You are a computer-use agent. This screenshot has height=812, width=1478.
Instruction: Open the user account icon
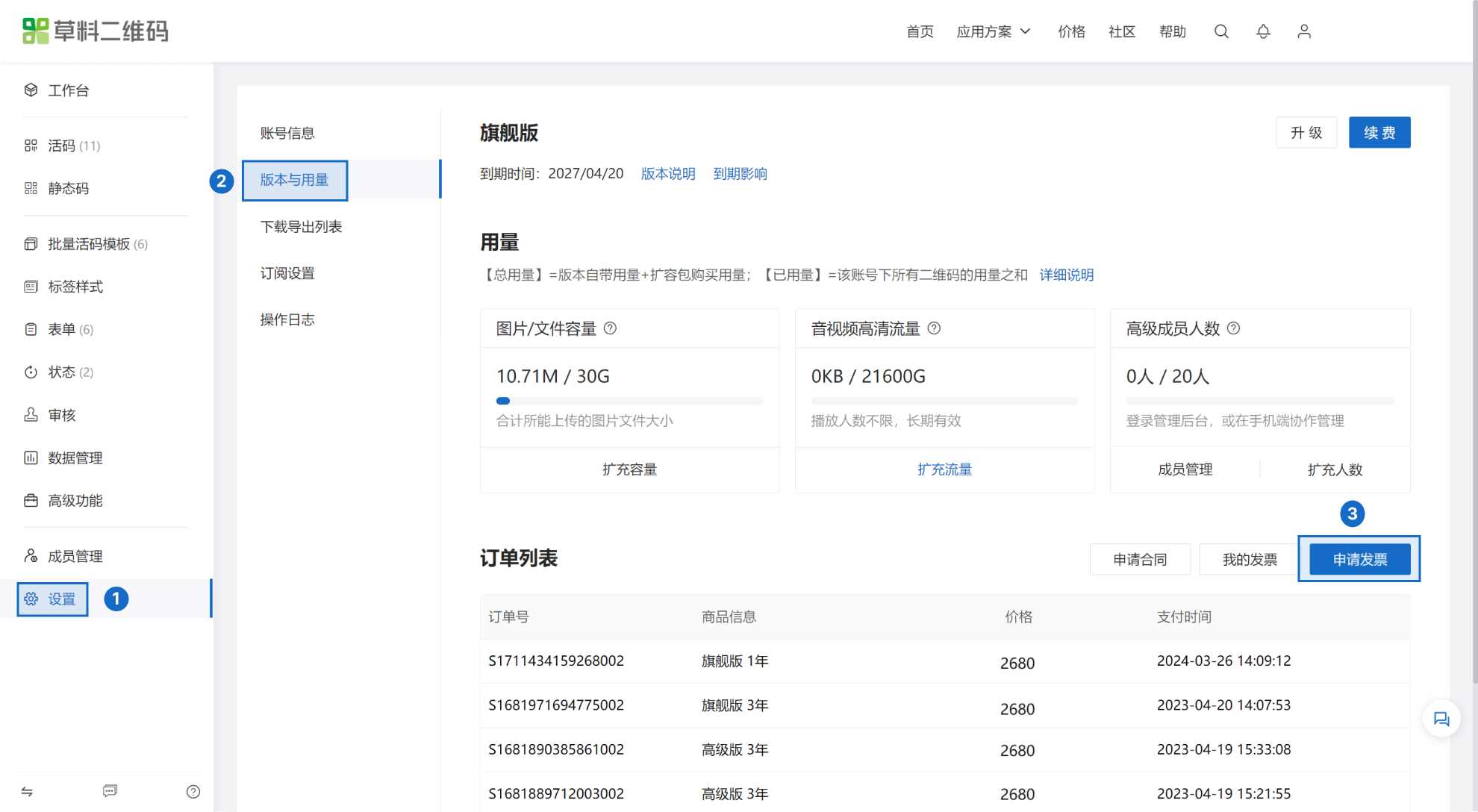click(x=1303, y=31)
